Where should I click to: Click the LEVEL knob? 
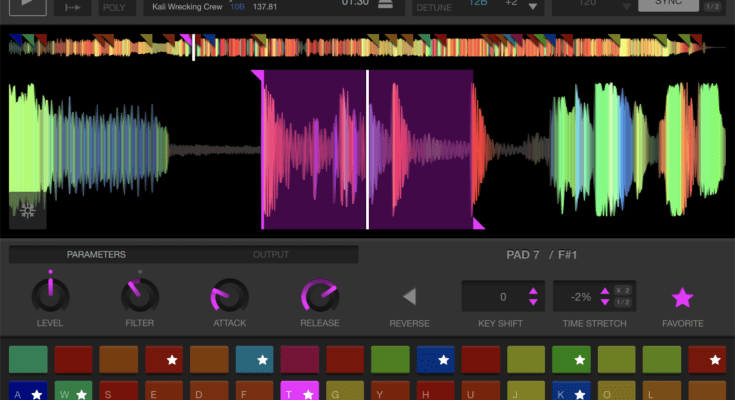click(49, 294)
